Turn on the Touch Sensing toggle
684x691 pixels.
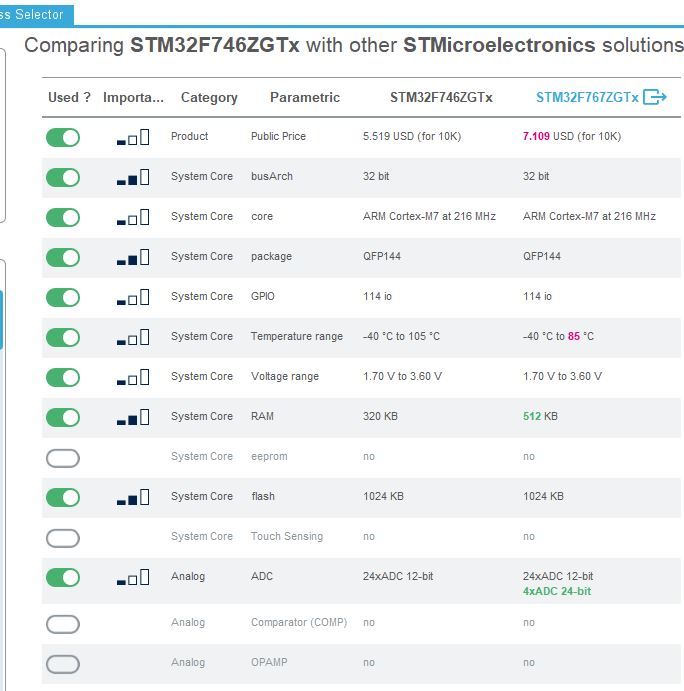coord(63,538)
